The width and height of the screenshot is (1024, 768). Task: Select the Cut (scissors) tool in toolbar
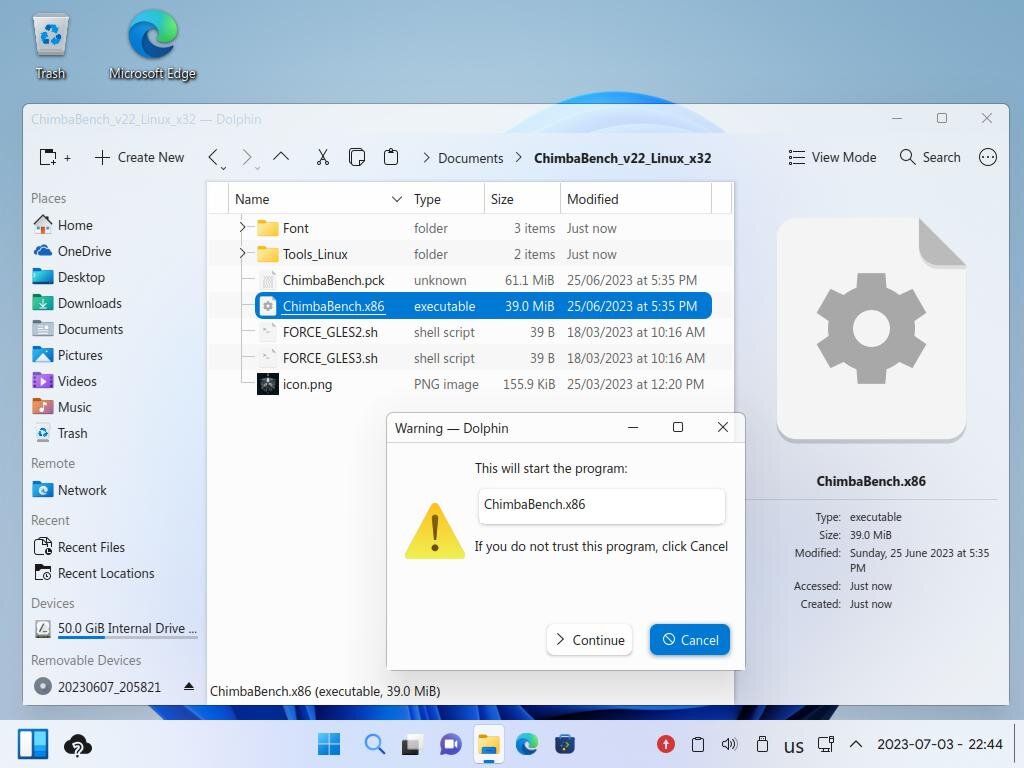[x=322, y=157]
